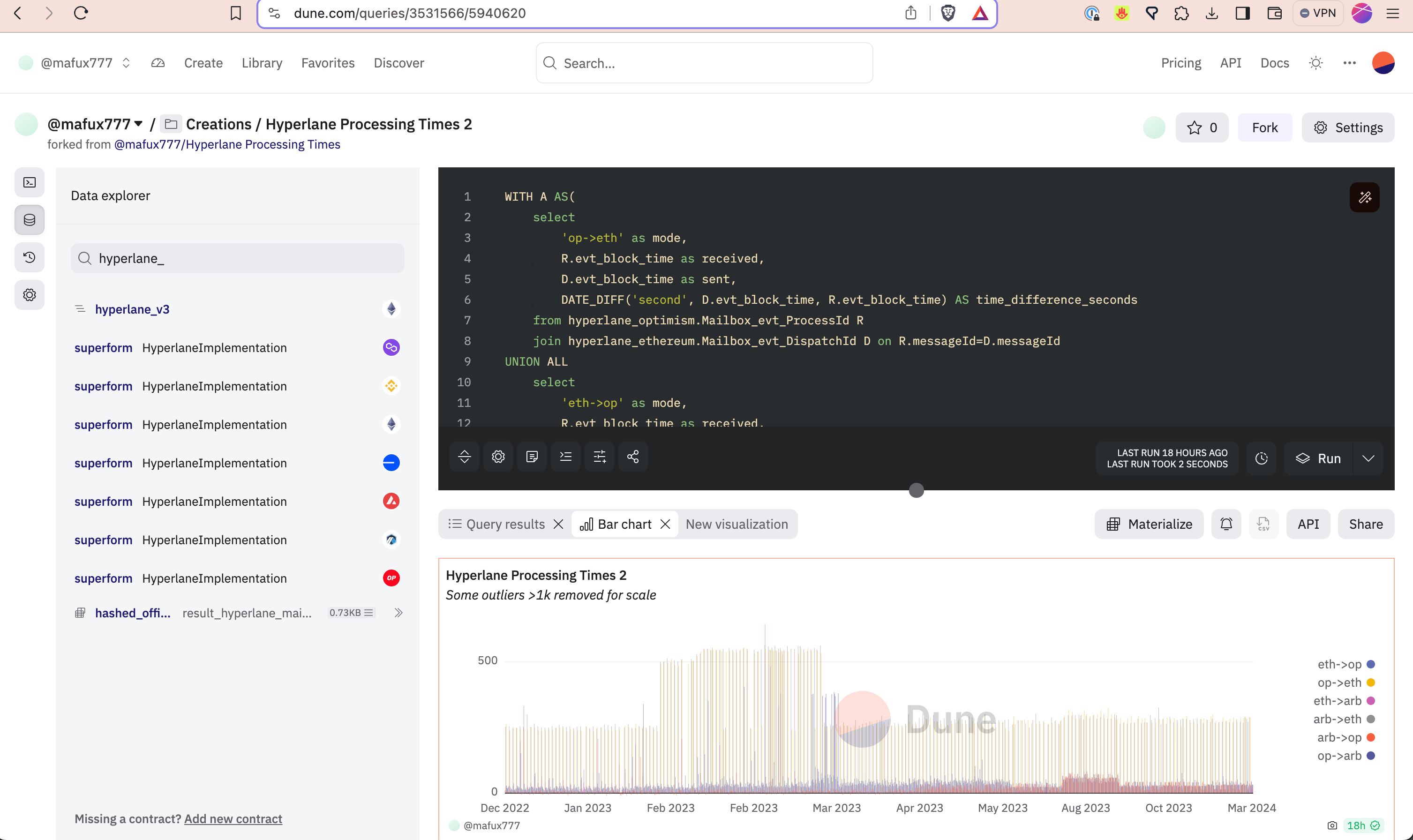Open the Brave wallet icon
1413x840 pixels.
click(1274, 13)
